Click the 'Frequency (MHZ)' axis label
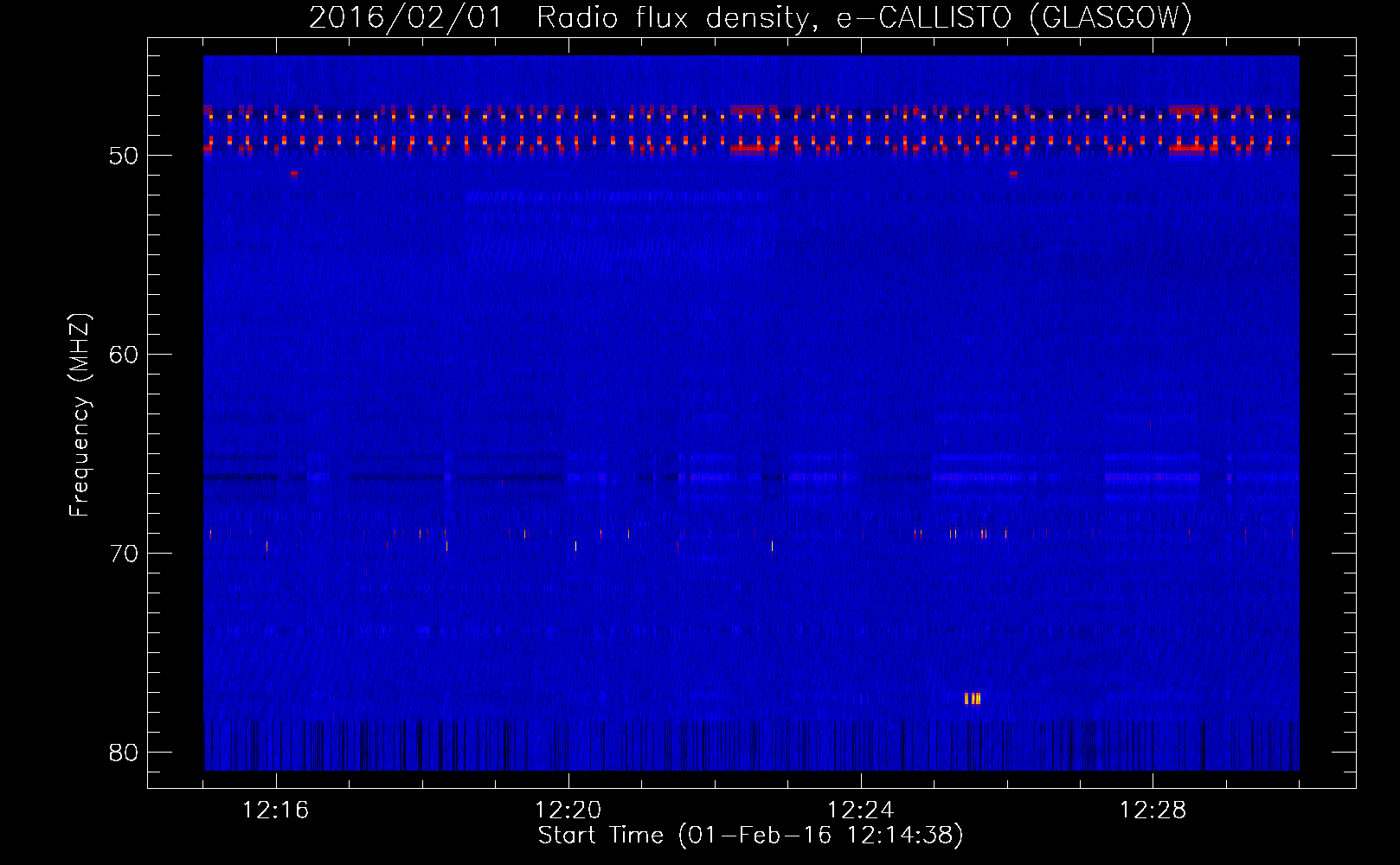Image resolution: width=1400 pixels, height=865 pixels. [x=80, y=415]
